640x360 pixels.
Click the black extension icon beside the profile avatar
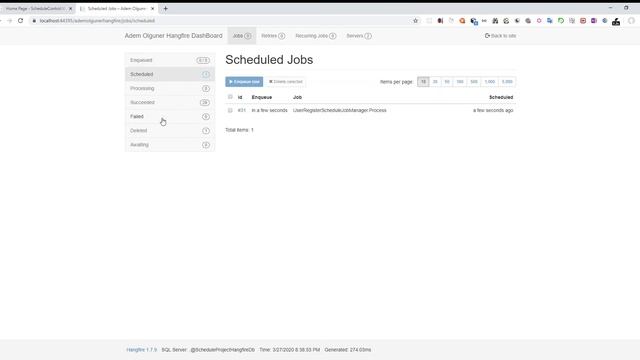[x=616, y=21]
